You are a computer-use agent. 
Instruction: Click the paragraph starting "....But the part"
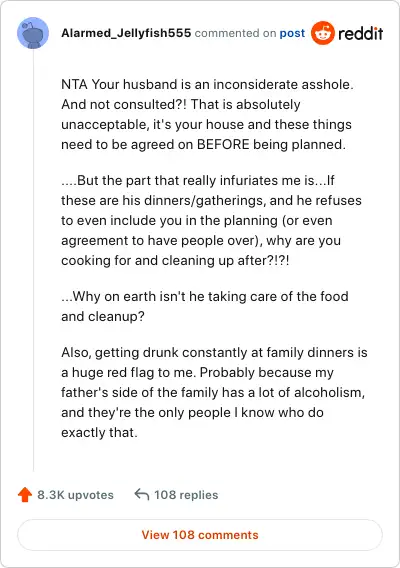coord(211,220)
